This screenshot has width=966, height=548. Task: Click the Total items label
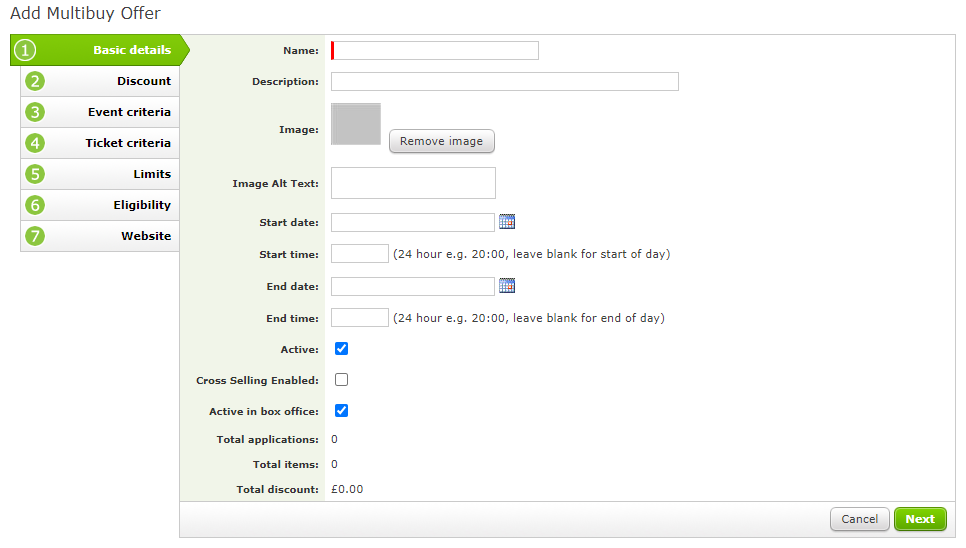[286, 464]
